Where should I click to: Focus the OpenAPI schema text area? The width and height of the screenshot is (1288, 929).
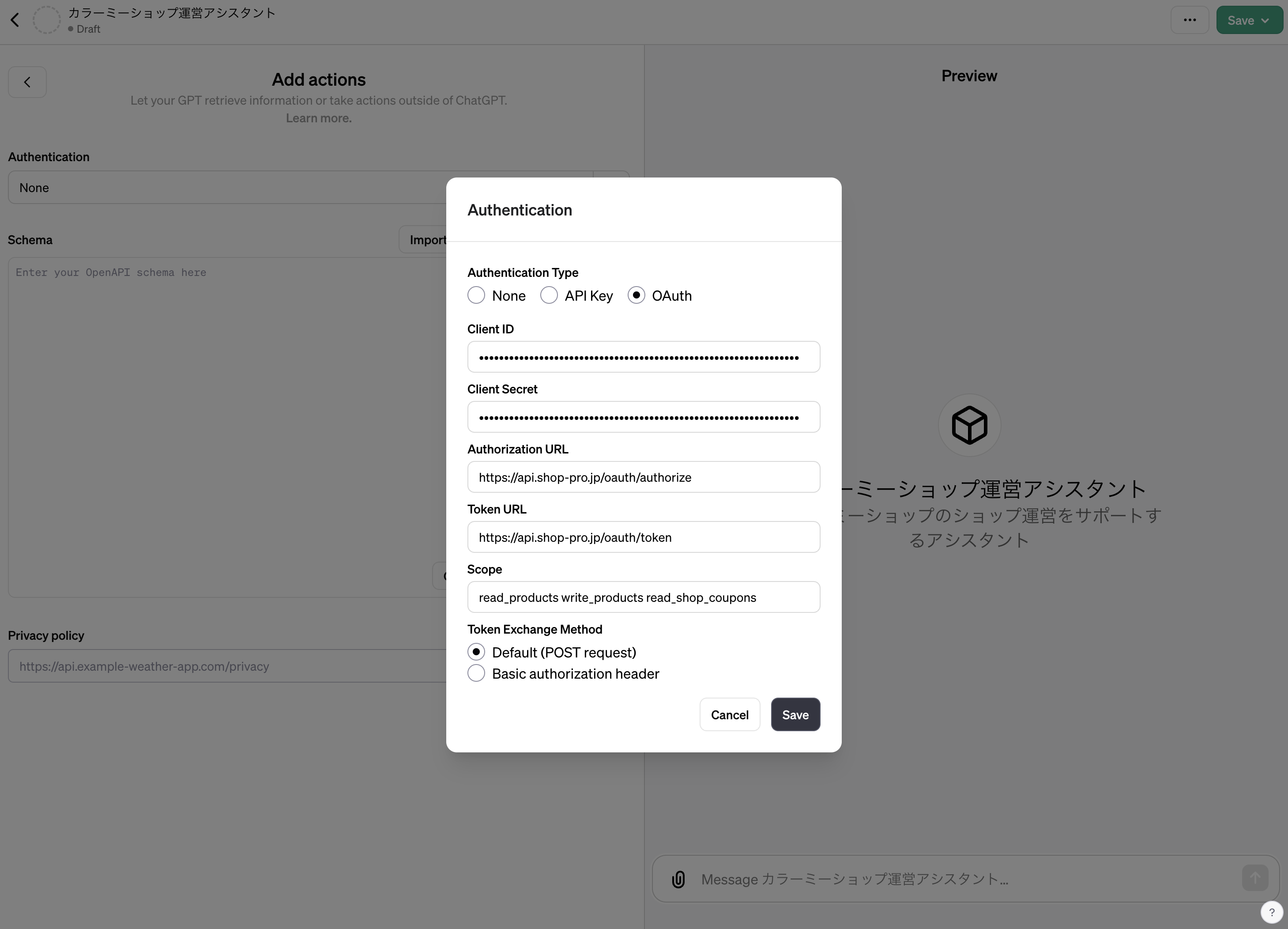pyautogui.click(x=227, y=341)
